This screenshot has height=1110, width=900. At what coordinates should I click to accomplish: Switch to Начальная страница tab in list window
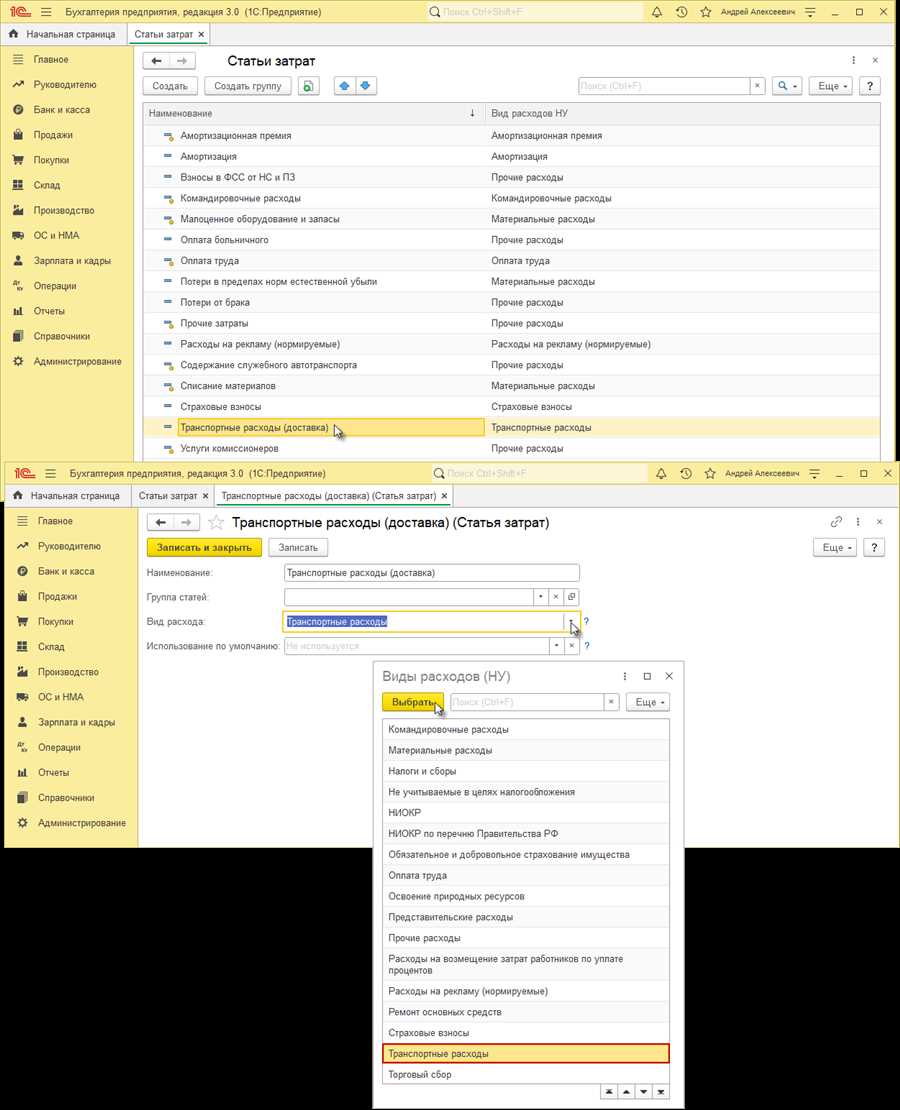coord(62,34)
